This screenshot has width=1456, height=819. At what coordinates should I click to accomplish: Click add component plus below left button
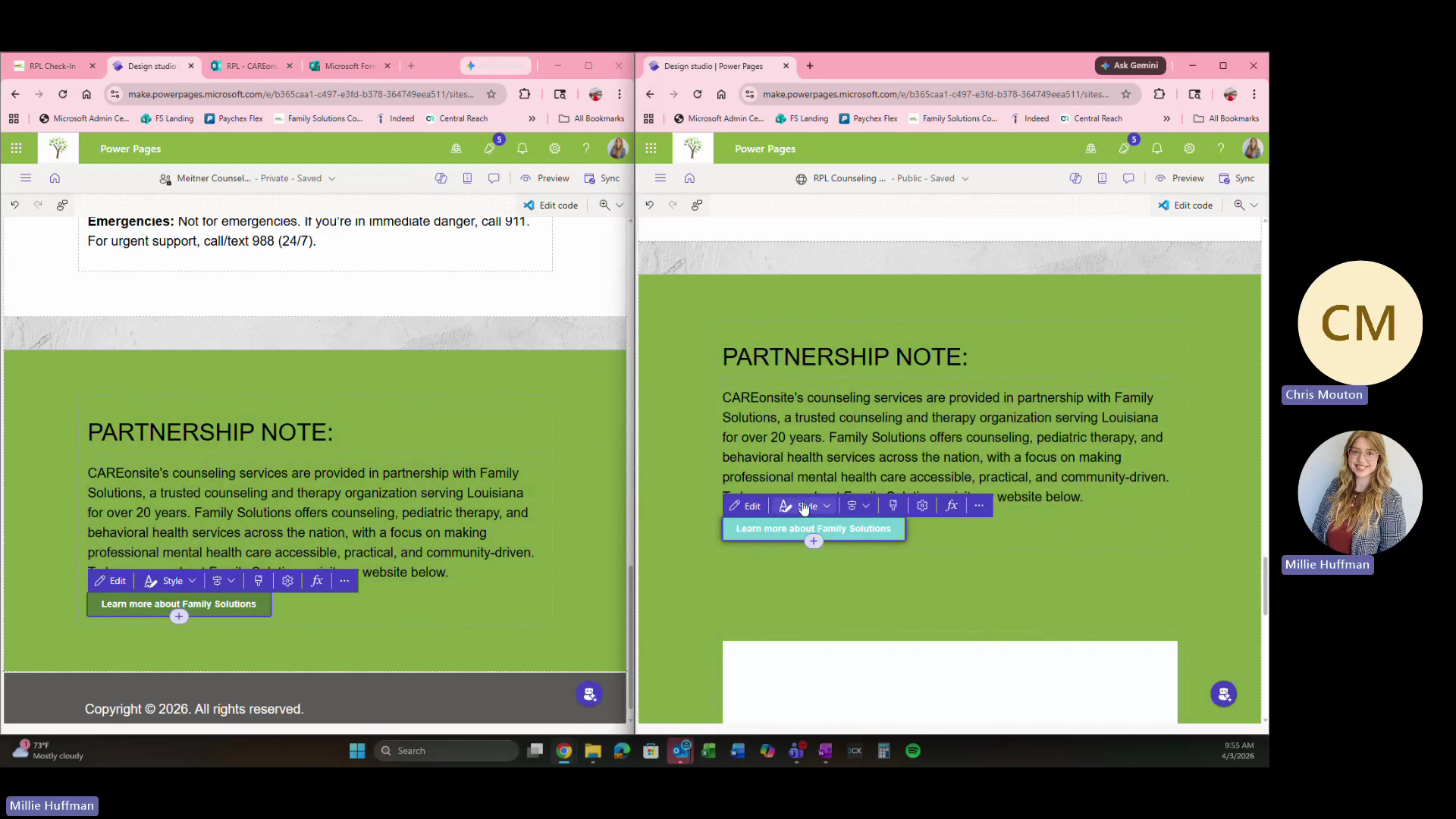click(x=179, y=617)
